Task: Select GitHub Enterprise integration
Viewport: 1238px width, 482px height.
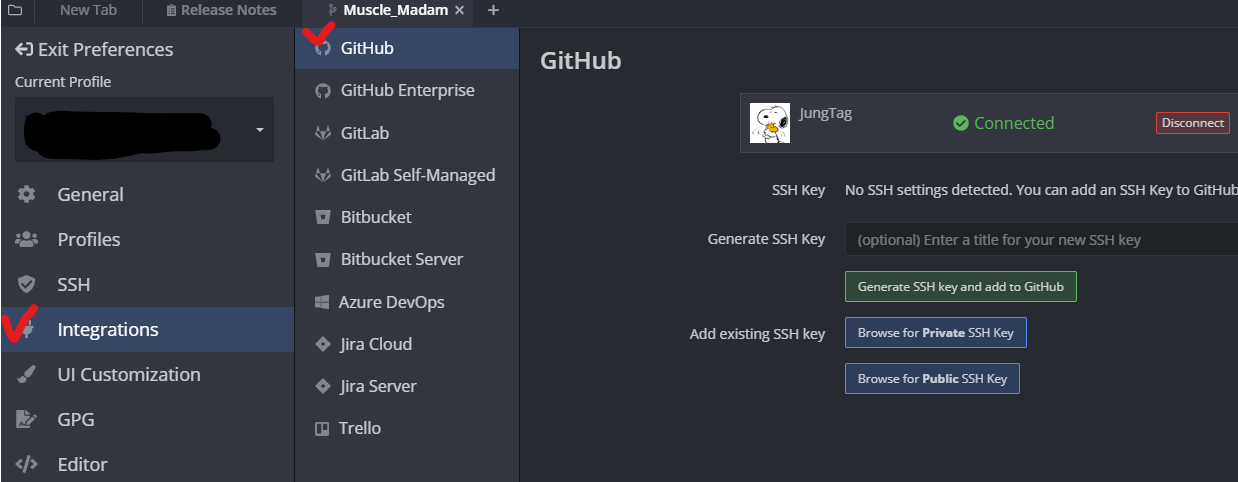Action: point(407,90)
